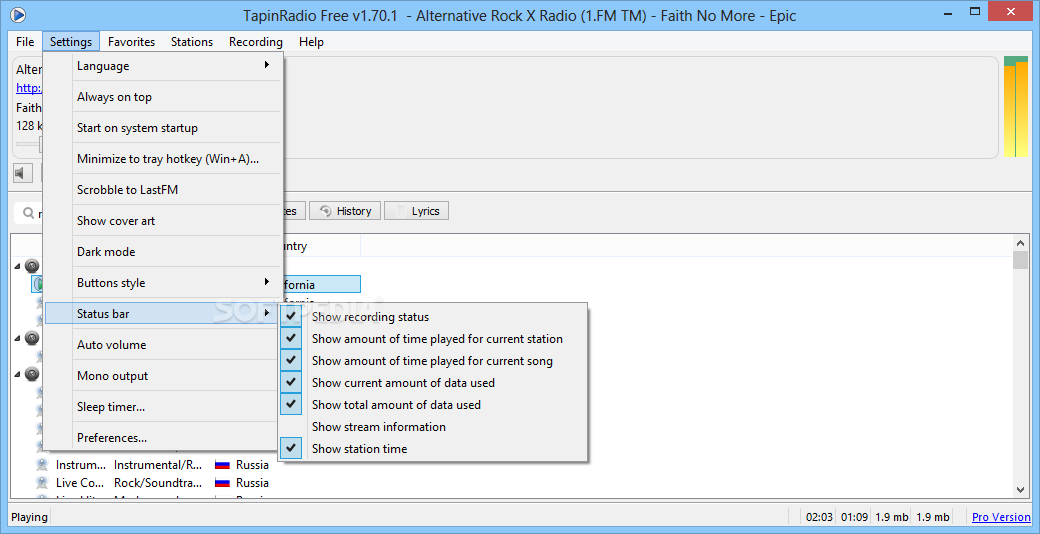Uncheck time played for current station
Viewport: 1040px width, 534px height.
[x=433, y=339]
